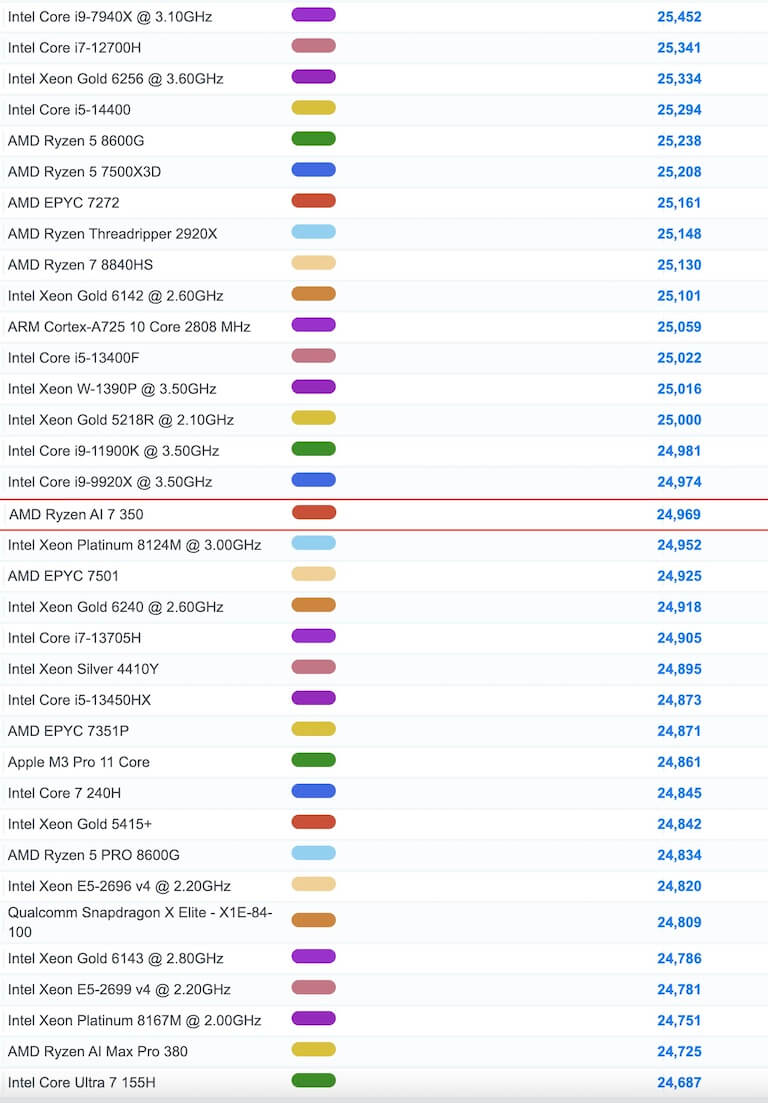The height and width of the screenshot is (1103, 768).
Task: Click the orange swatch for Snapdragon X Elite
Action: coord(314,919)
